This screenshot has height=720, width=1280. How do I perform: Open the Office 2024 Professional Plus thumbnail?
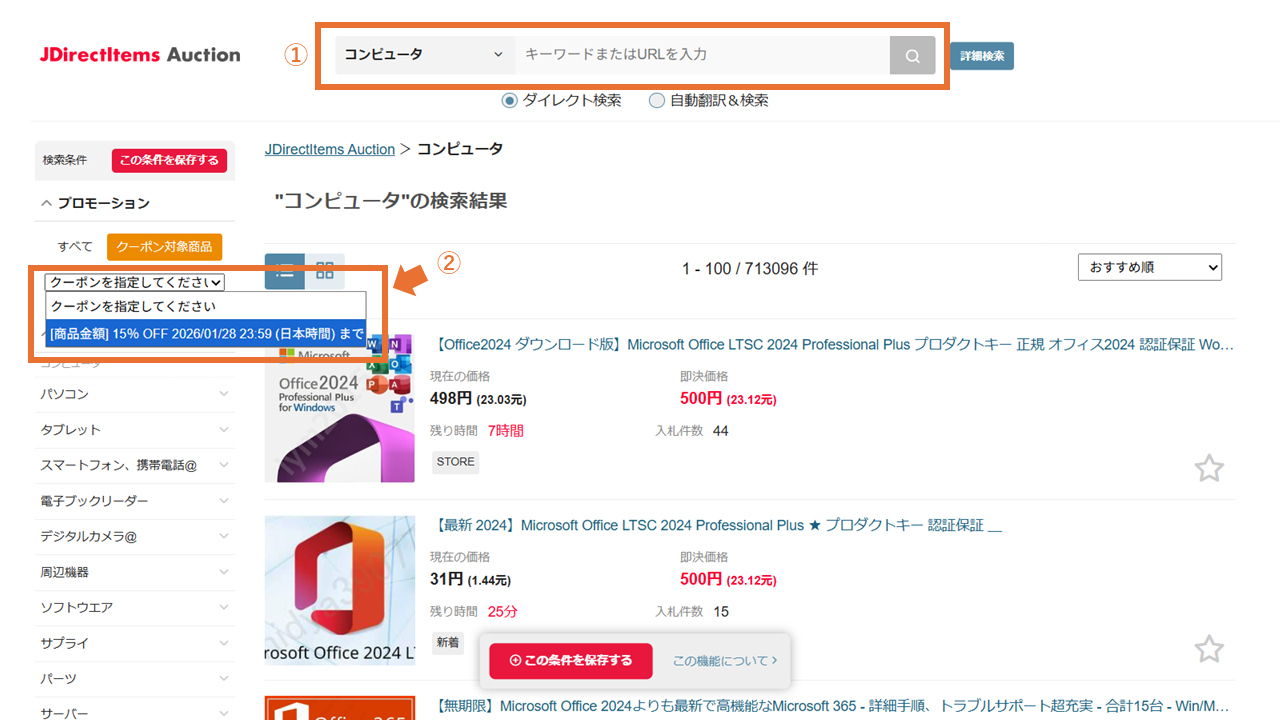point(340,408)
